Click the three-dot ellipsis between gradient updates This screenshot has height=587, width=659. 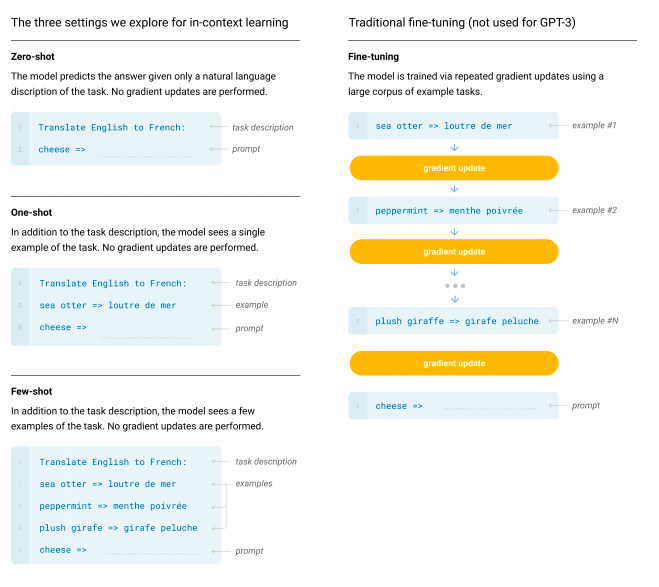[454, 285]
